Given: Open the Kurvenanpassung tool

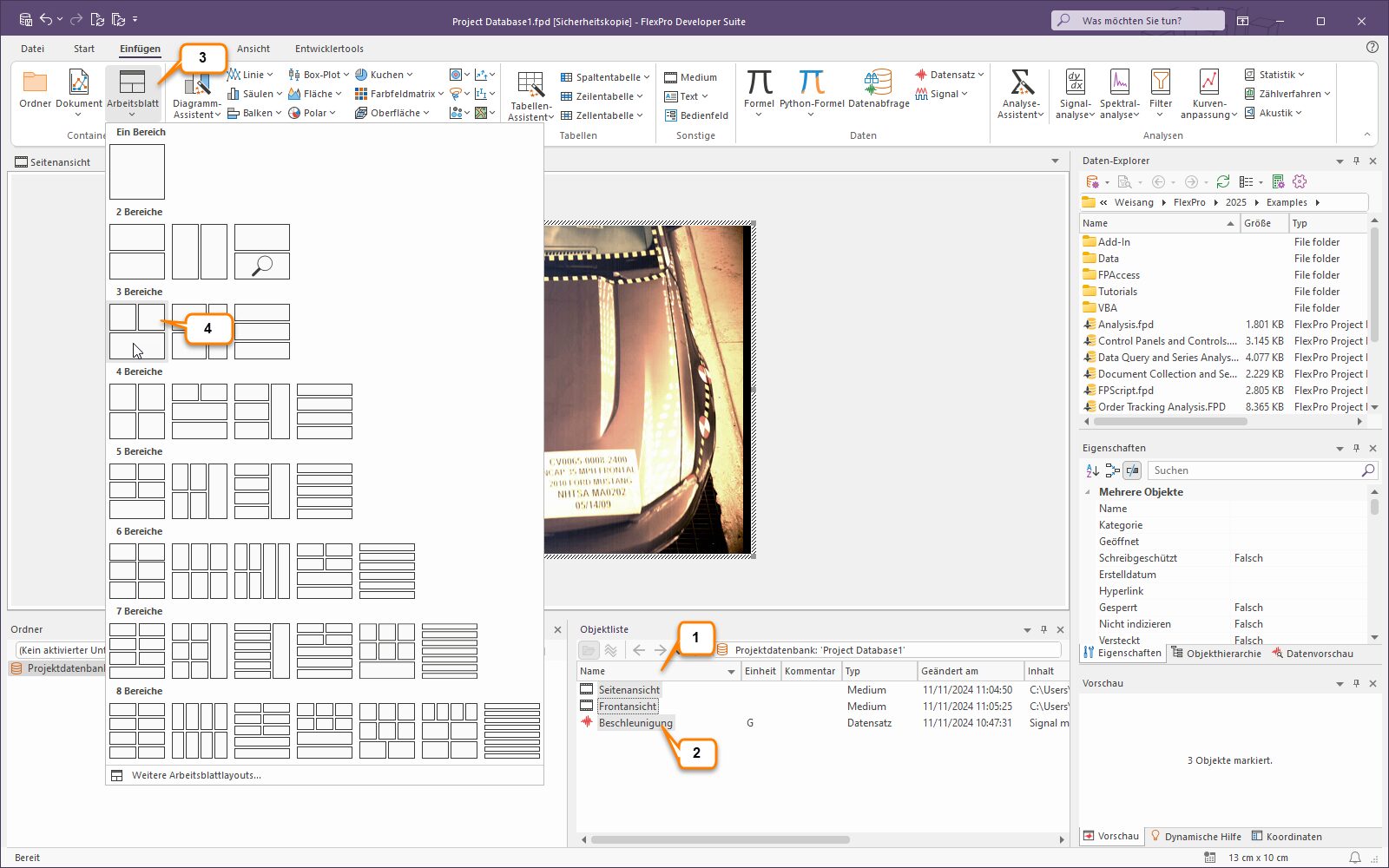Looking at the screenshot, I should (x=1208, y=83).
